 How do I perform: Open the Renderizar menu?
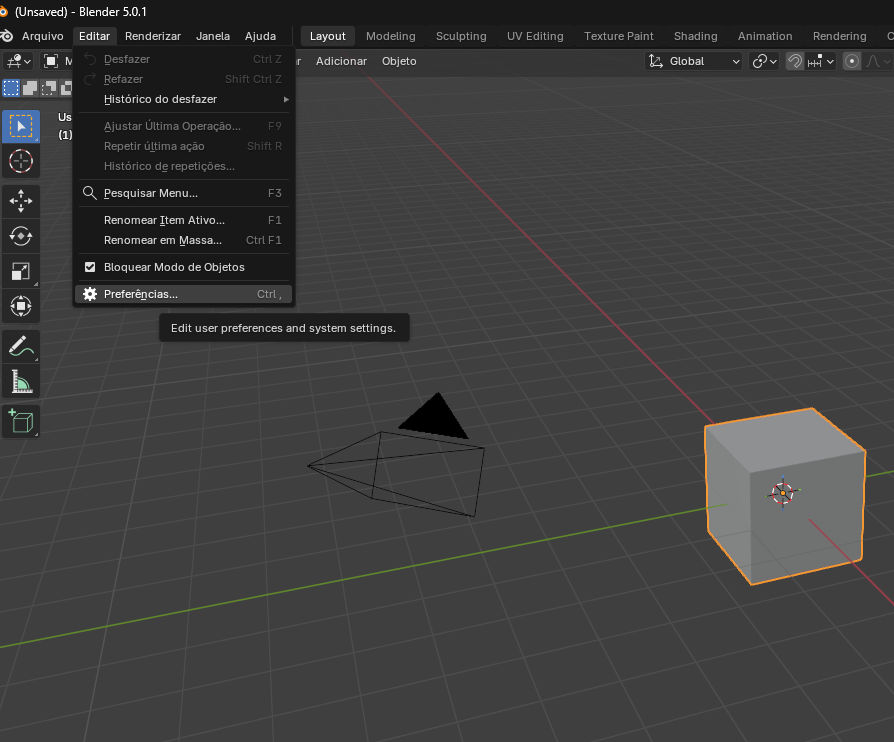click(x=153, y=36)
